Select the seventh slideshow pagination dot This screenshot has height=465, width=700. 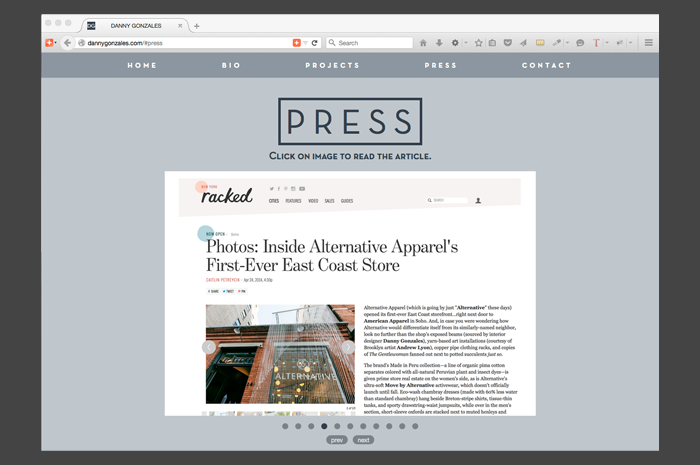363,426
